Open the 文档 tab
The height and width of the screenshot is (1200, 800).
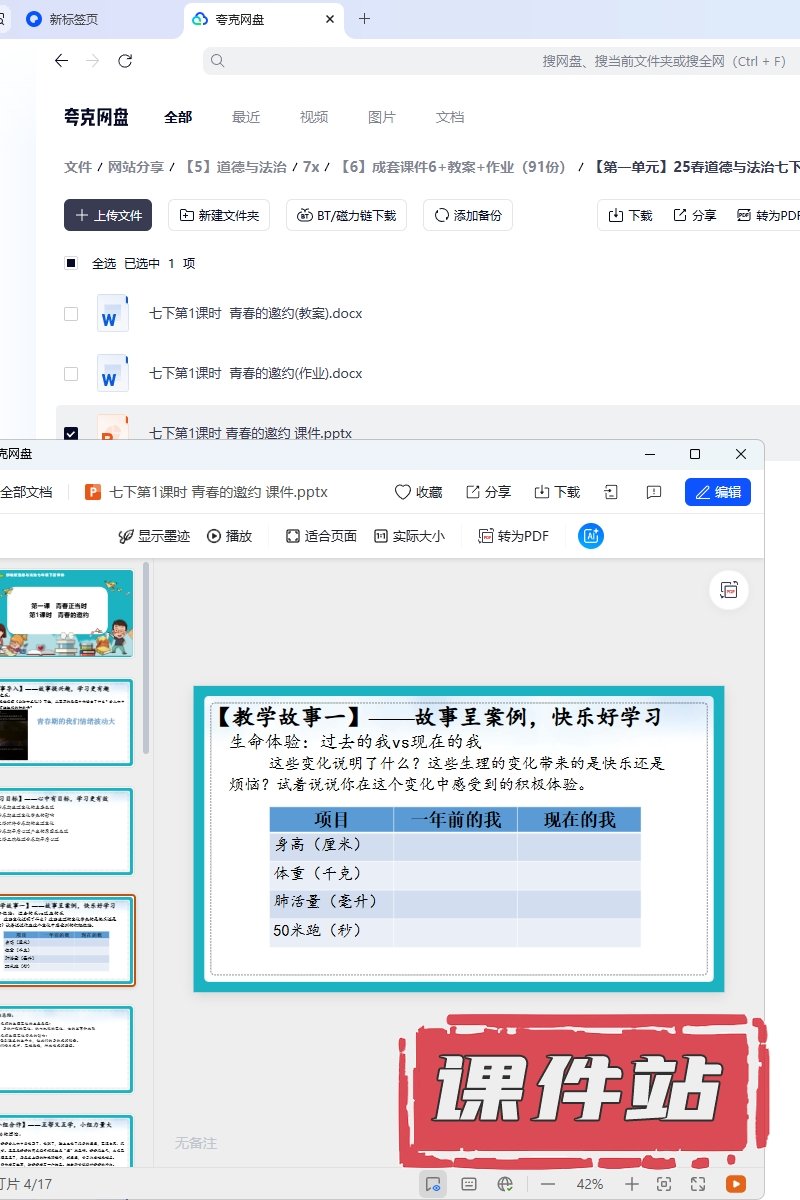[450, 117]
